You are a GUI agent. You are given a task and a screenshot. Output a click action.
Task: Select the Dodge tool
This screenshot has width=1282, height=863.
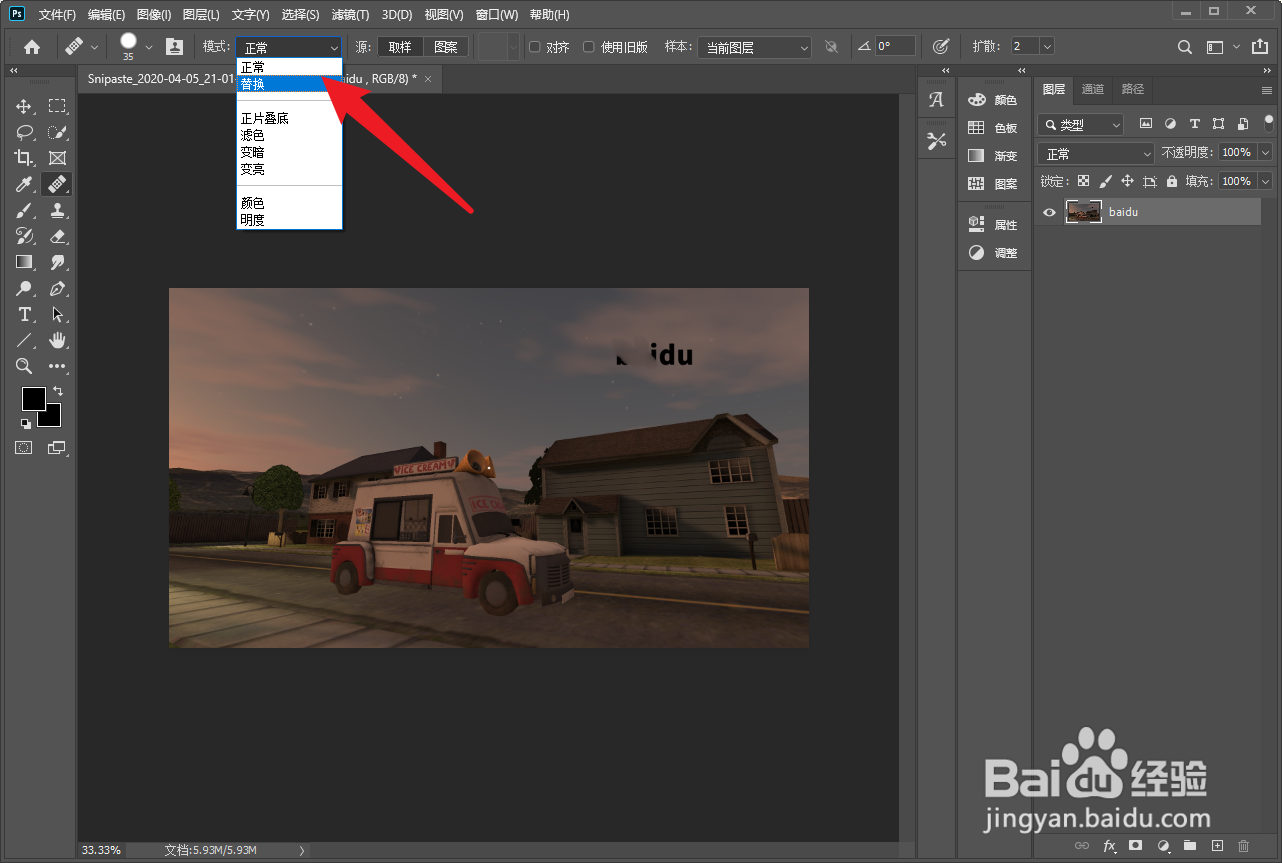click(24, 288)
